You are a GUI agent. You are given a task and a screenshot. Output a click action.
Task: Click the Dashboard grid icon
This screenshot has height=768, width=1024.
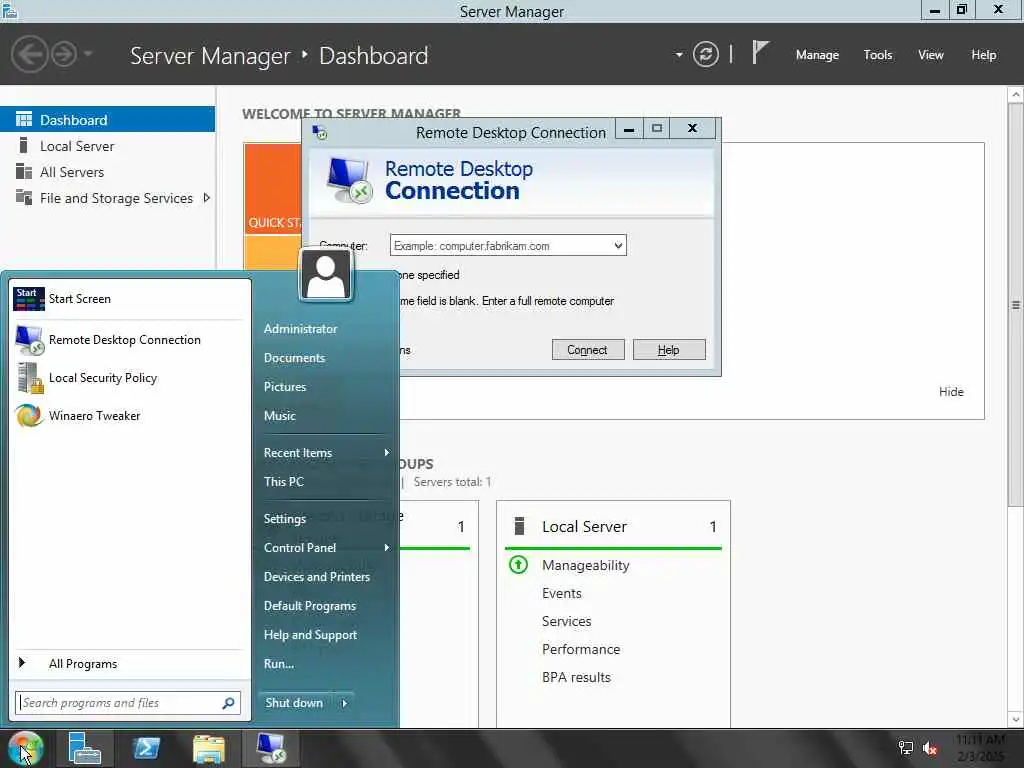pos(24,119)
